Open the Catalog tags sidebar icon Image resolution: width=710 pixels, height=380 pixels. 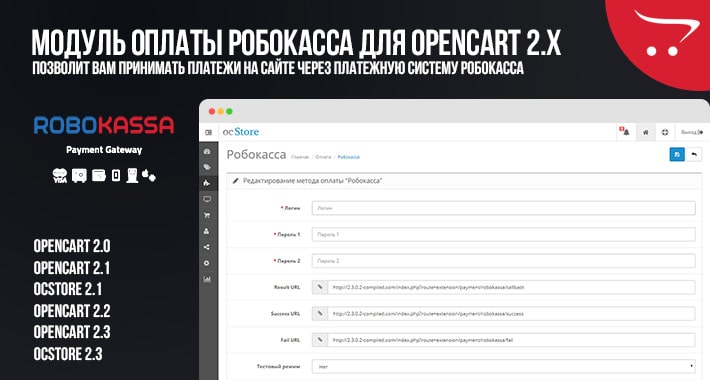(207, 167)
